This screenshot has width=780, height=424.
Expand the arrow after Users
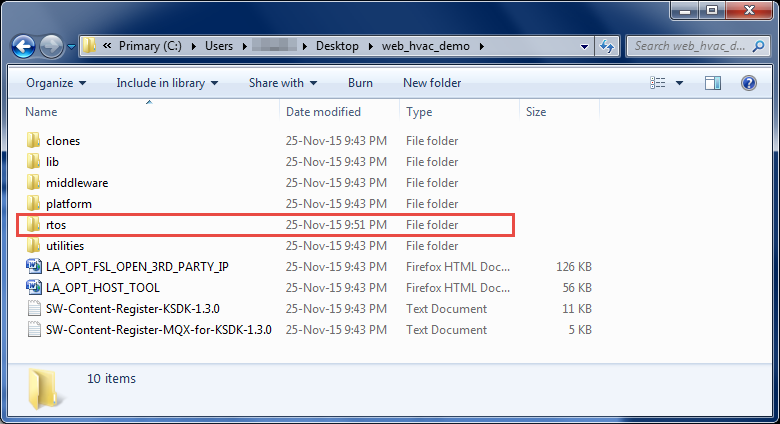tap(245, 46)
